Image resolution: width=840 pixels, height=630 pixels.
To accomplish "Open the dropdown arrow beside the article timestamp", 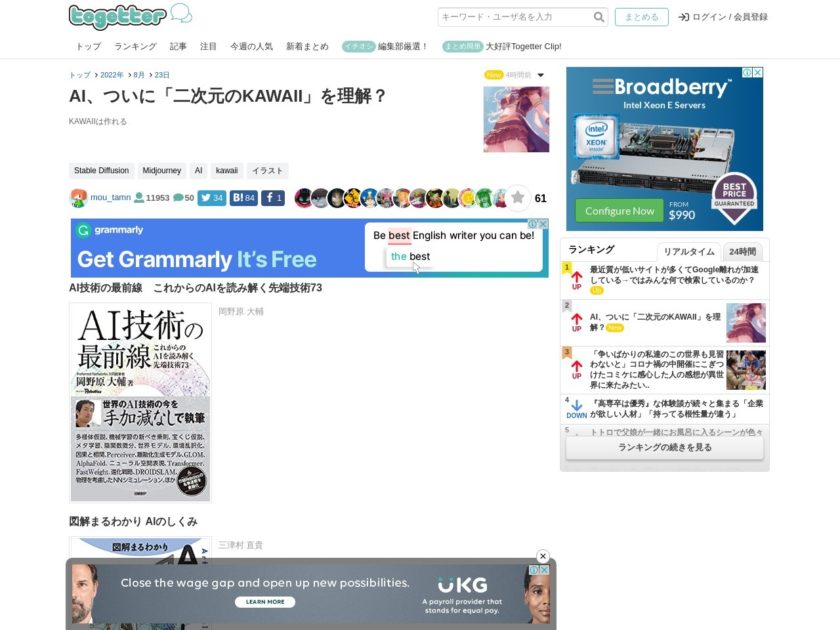I will pyautogui.click(x=540, y=75).
